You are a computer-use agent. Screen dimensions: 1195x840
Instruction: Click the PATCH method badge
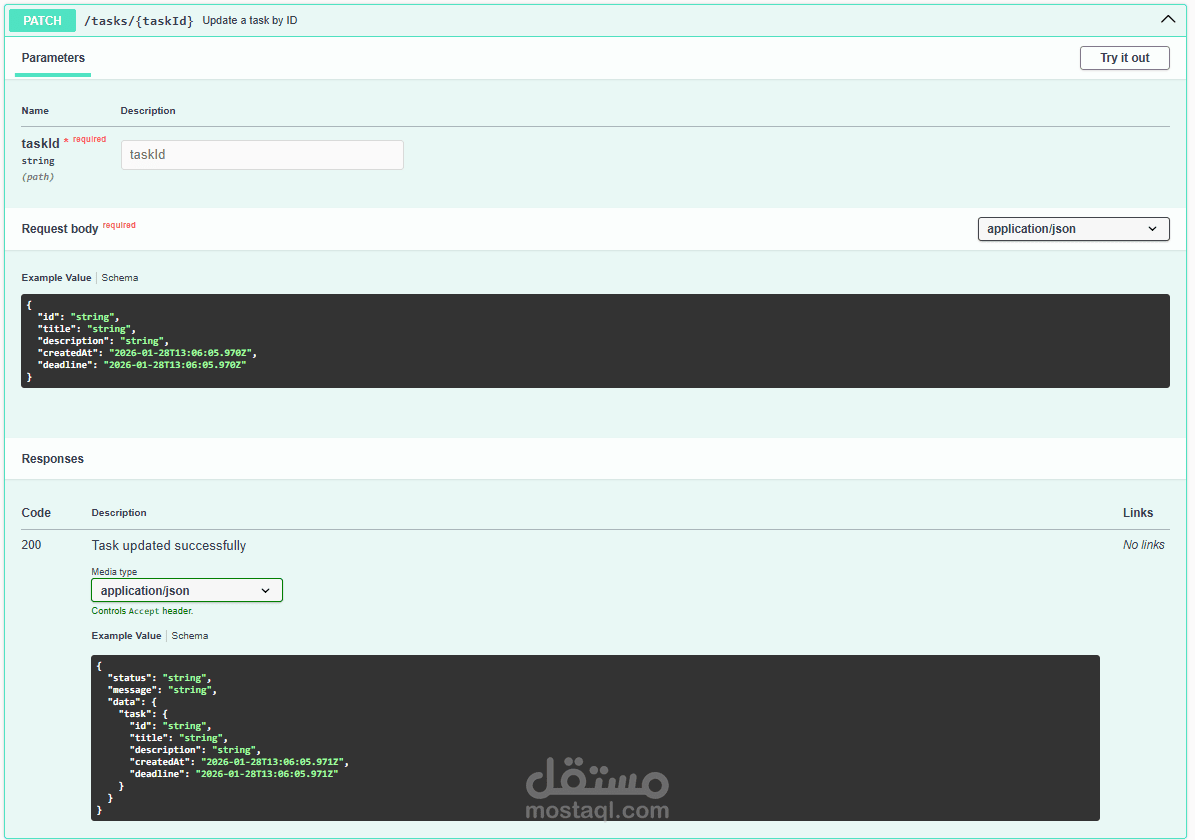[42, 21]
